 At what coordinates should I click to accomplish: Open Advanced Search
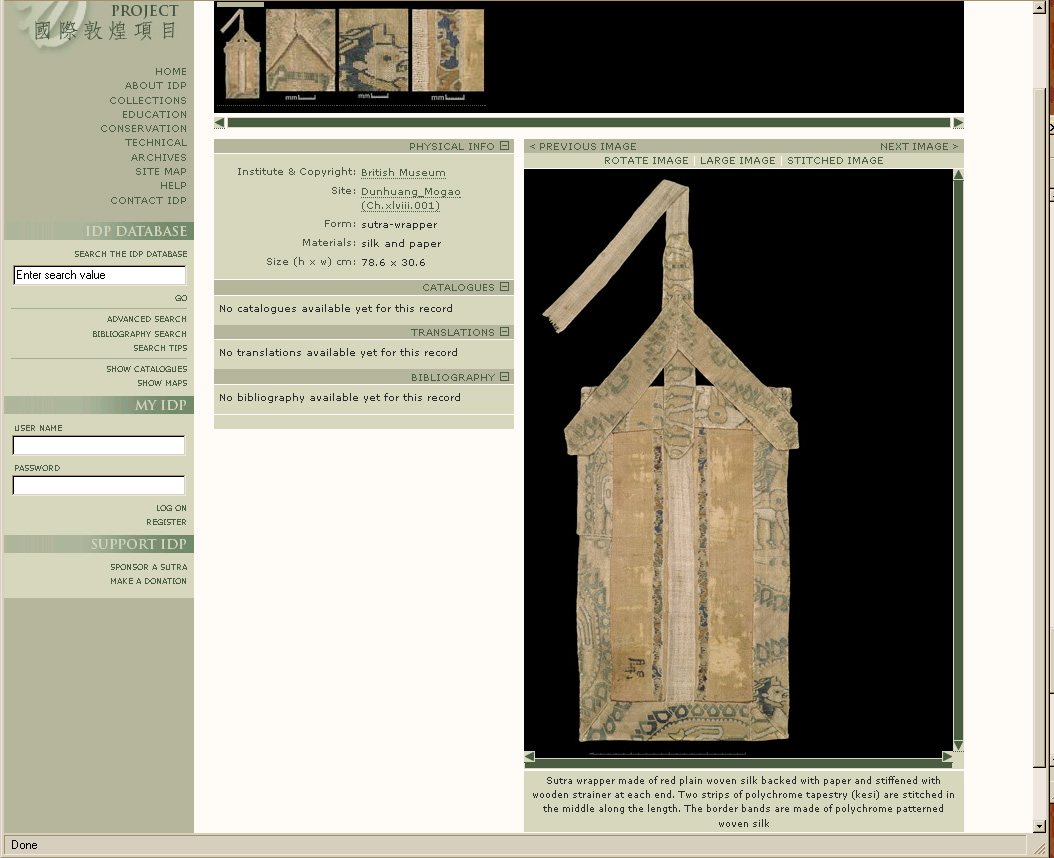[x=147, y=319]
